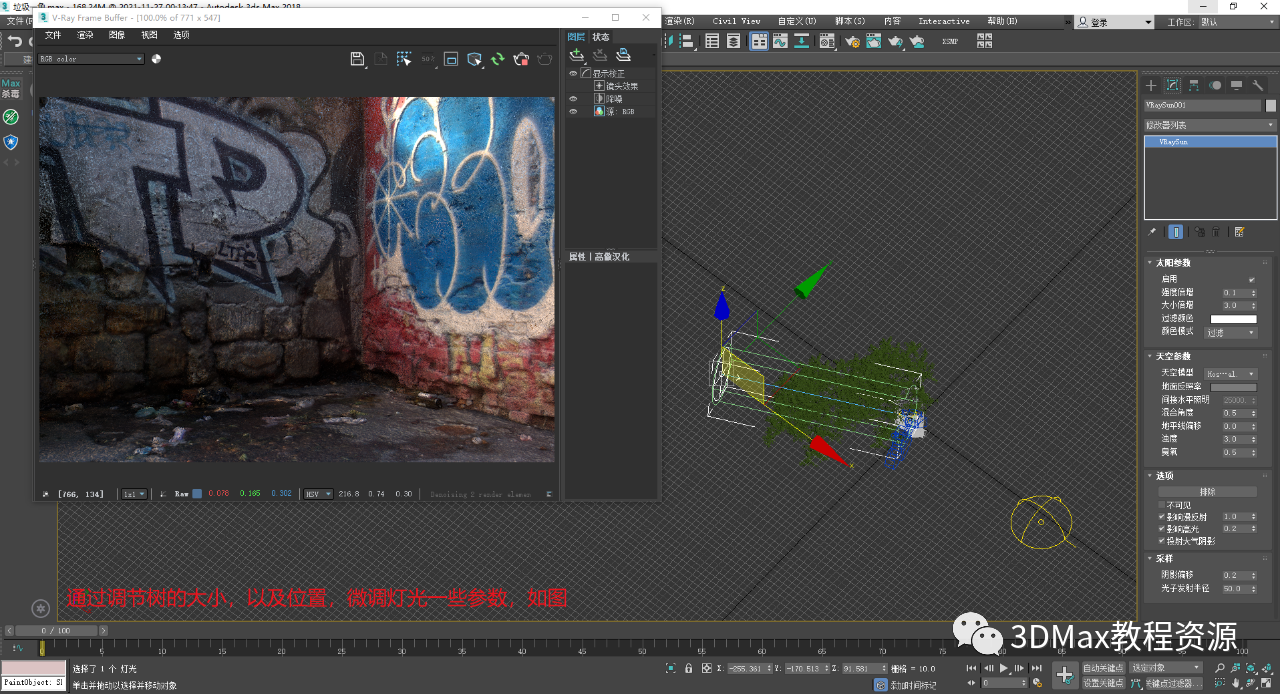
Task: Open the Modify panel tab icon
Action: click(x=1173, y=86)
